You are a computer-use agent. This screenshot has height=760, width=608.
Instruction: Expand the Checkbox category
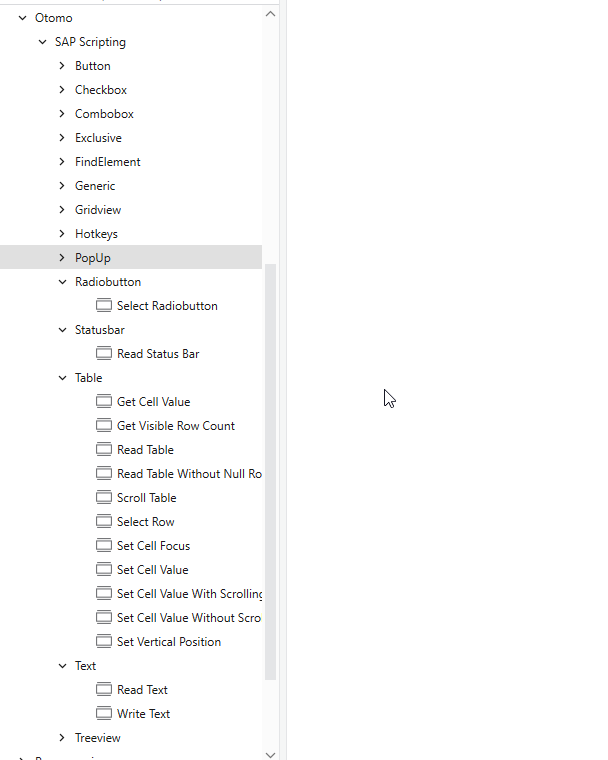pos(62,90)
